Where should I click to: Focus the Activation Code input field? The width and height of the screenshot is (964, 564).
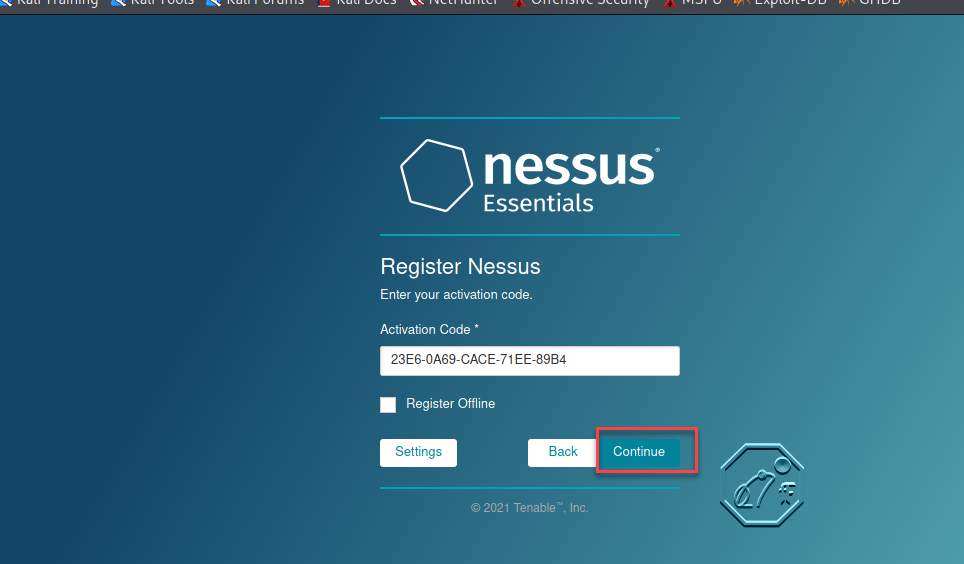pos(529,360)
